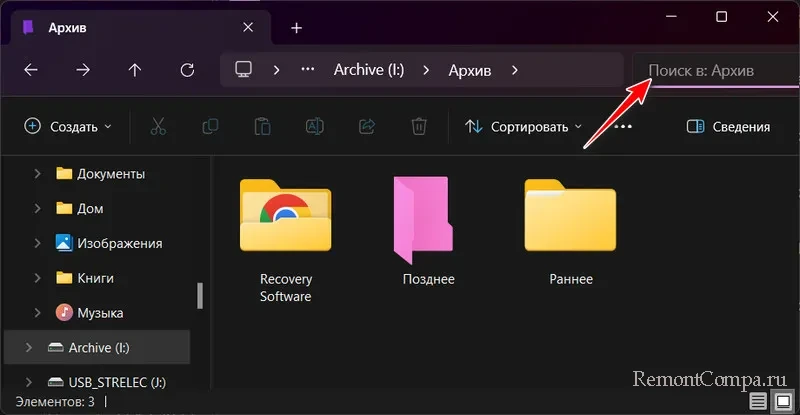Go up one folder level
The width and height of the screenshot is (800, 415).
point(135,70)
